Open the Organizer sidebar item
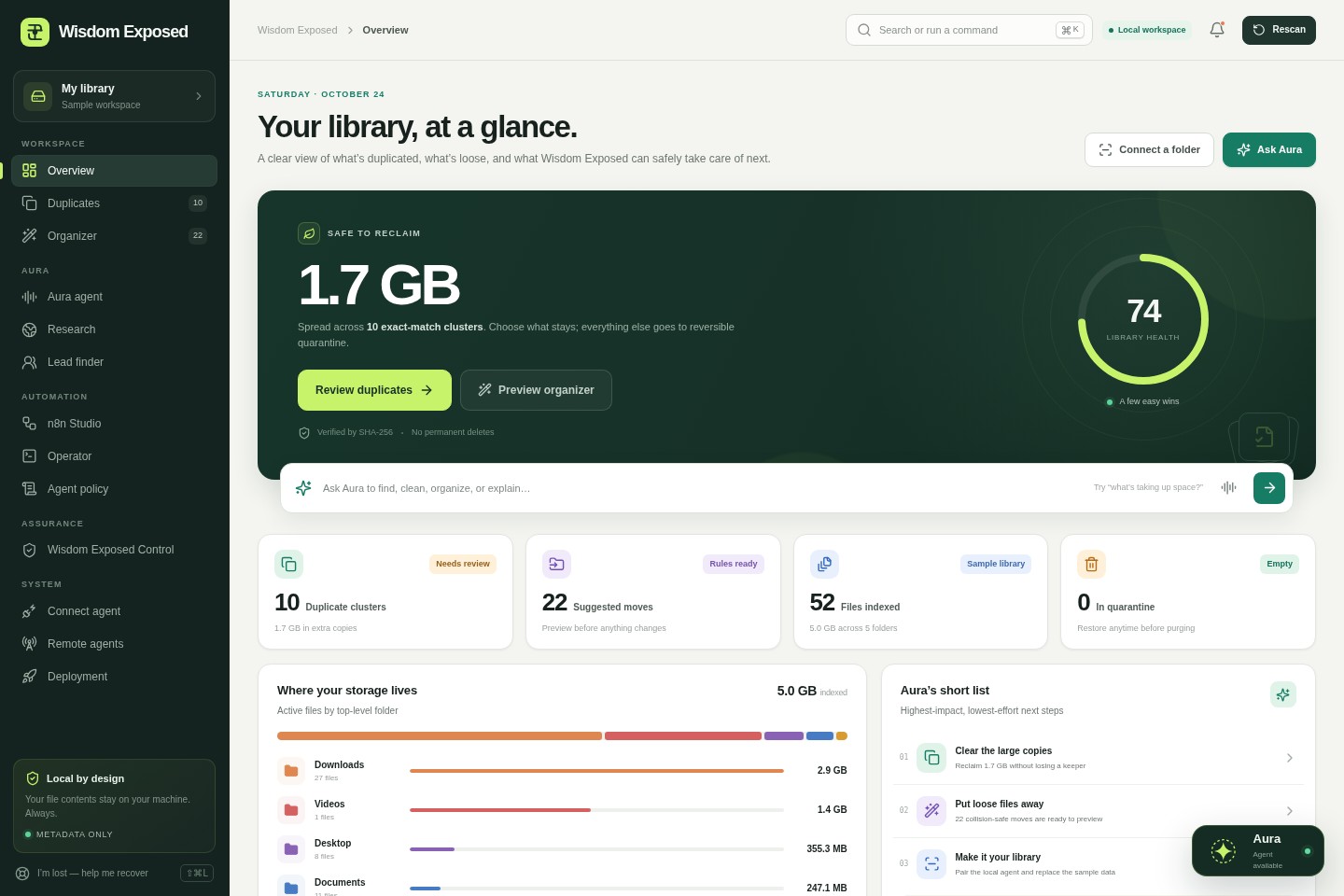This screenshot has height=896, width=1344. (114, 236)
